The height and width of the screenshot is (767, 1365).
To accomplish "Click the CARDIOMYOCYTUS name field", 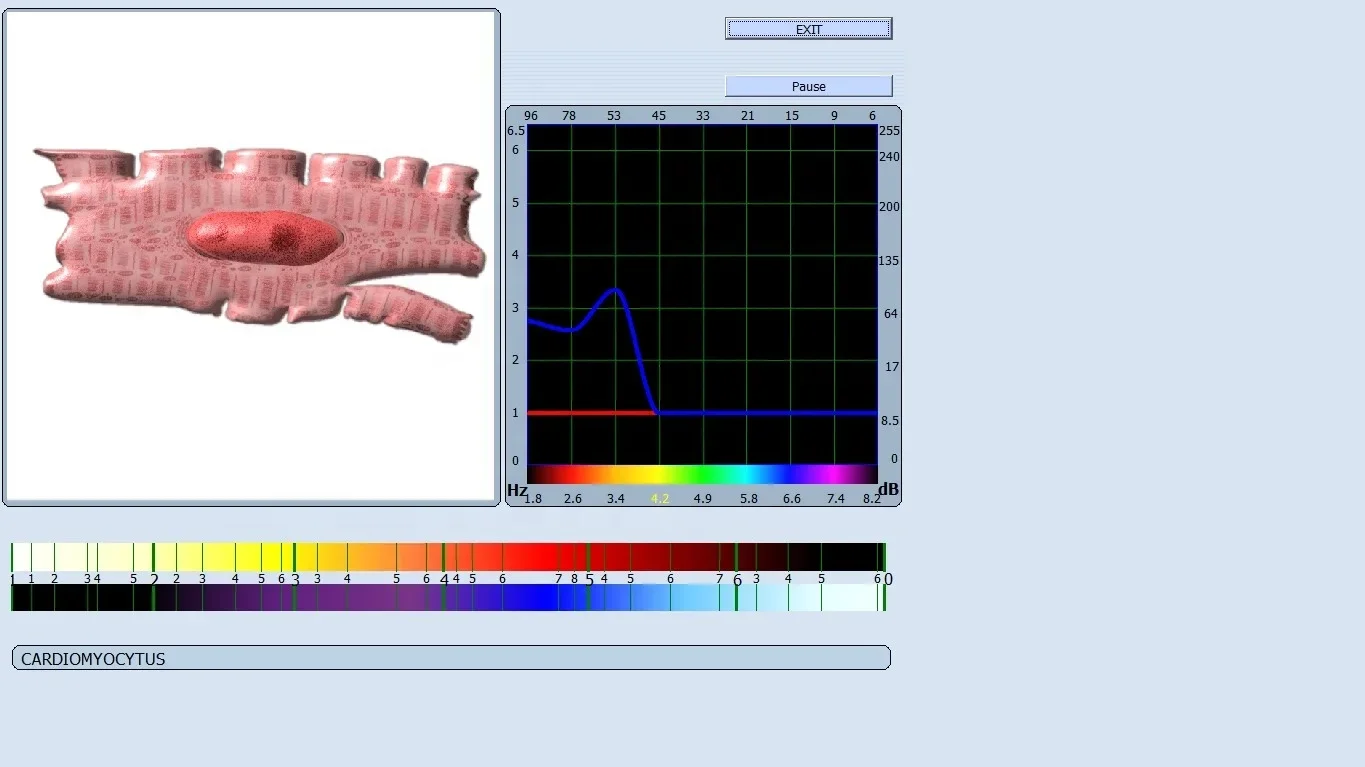I will 451,658.
